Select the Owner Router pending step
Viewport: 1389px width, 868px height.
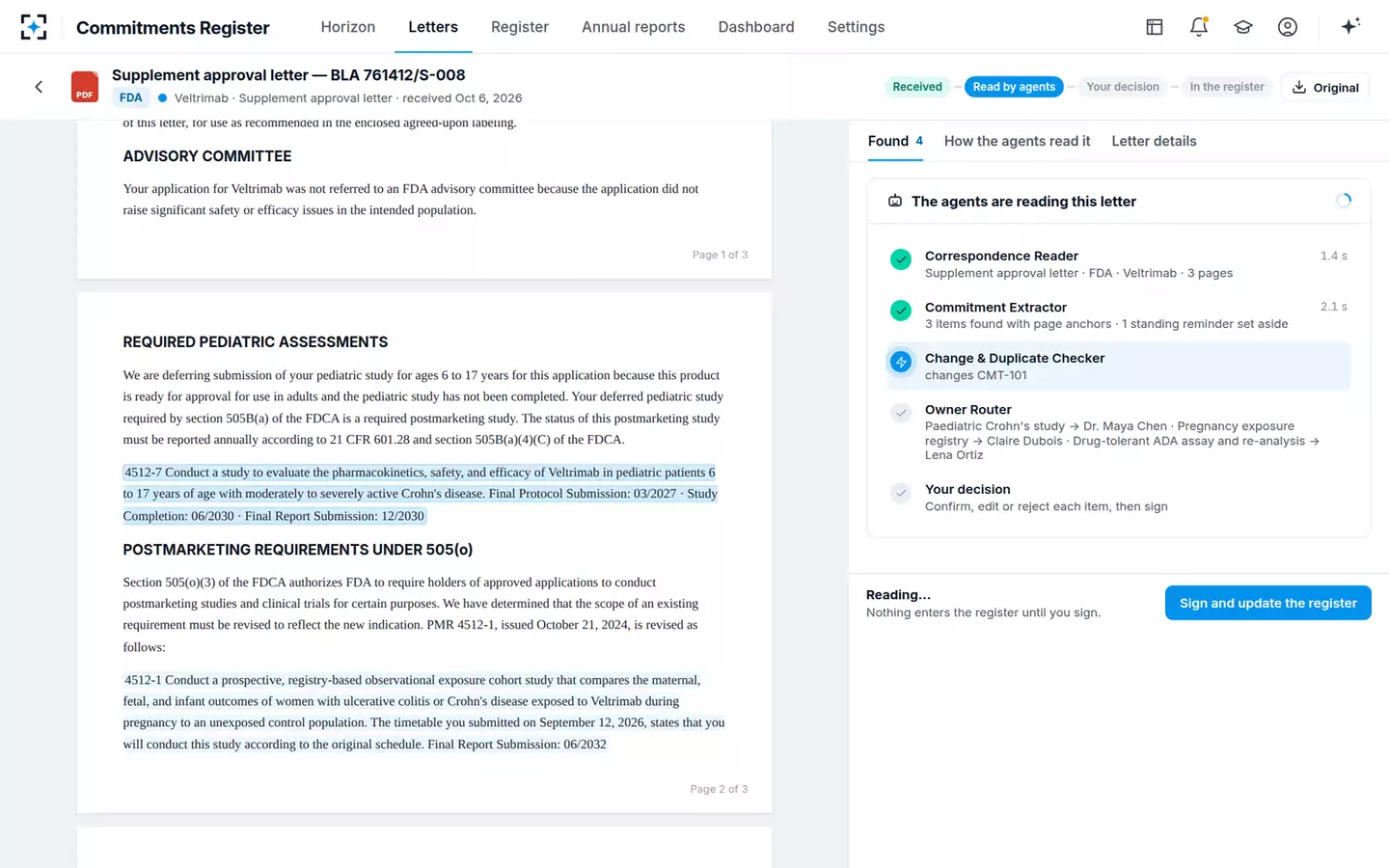click(x=1118, y=432)
